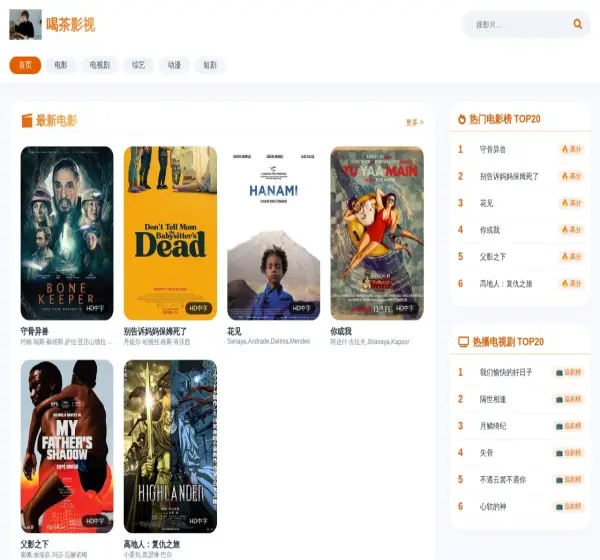Click 追剧榜 badge for 我们愉快的好日子

pos(568,372)
